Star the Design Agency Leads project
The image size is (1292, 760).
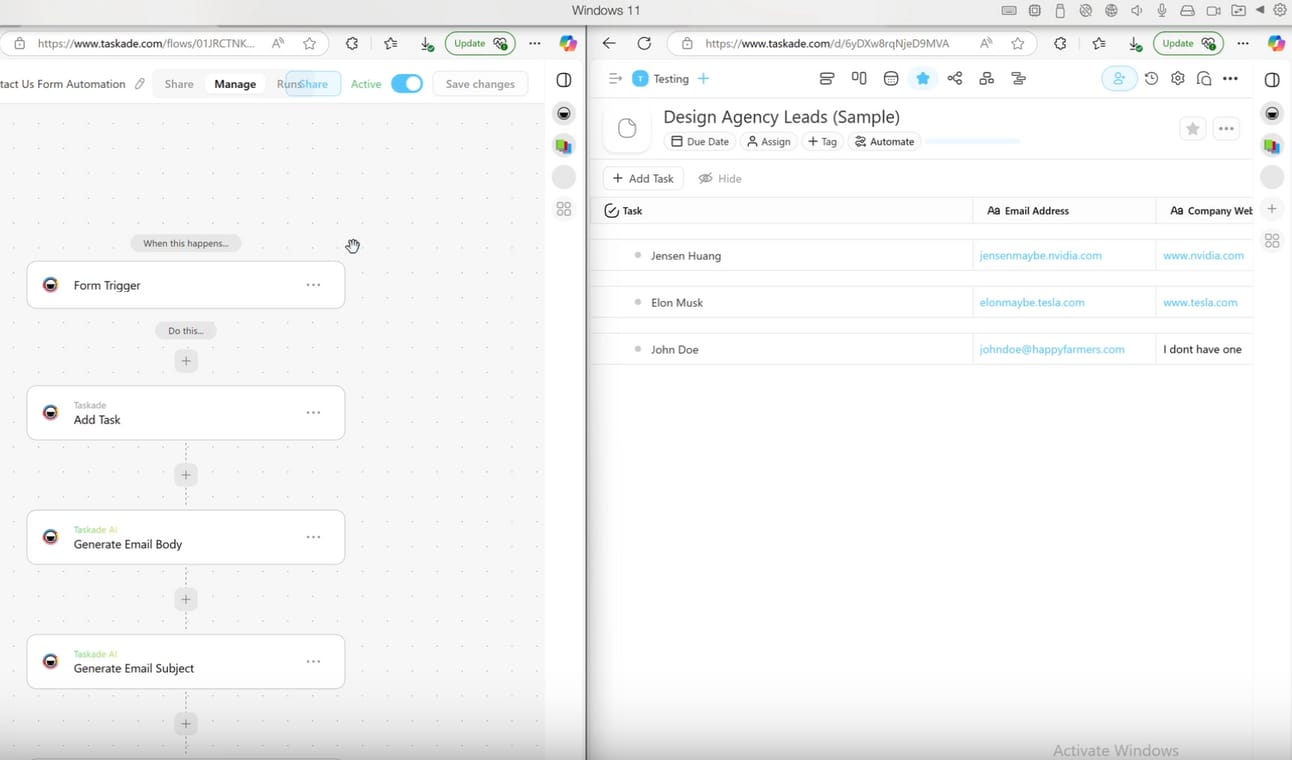1192,128
